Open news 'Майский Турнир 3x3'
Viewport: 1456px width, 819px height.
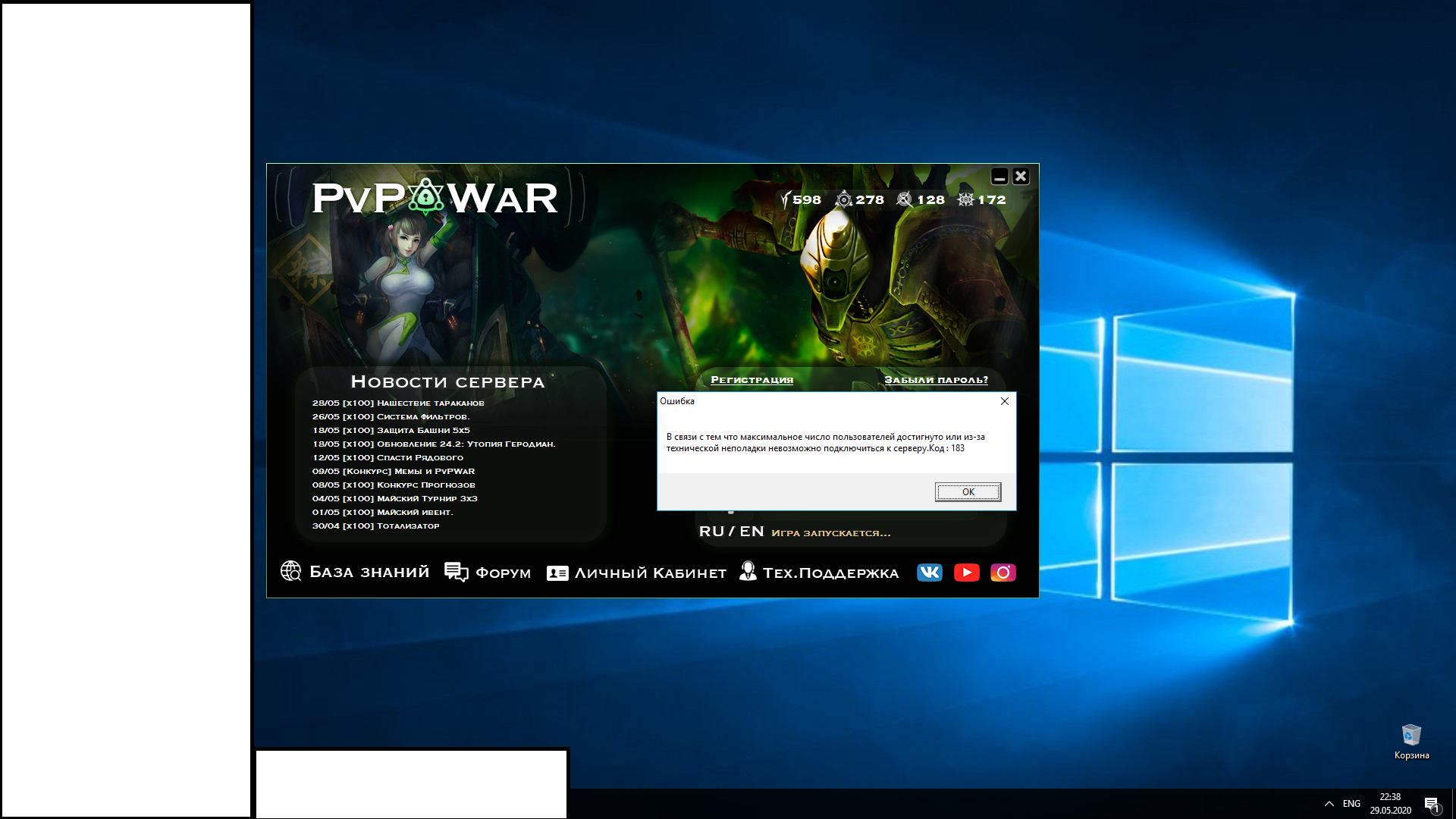[394, 499]
